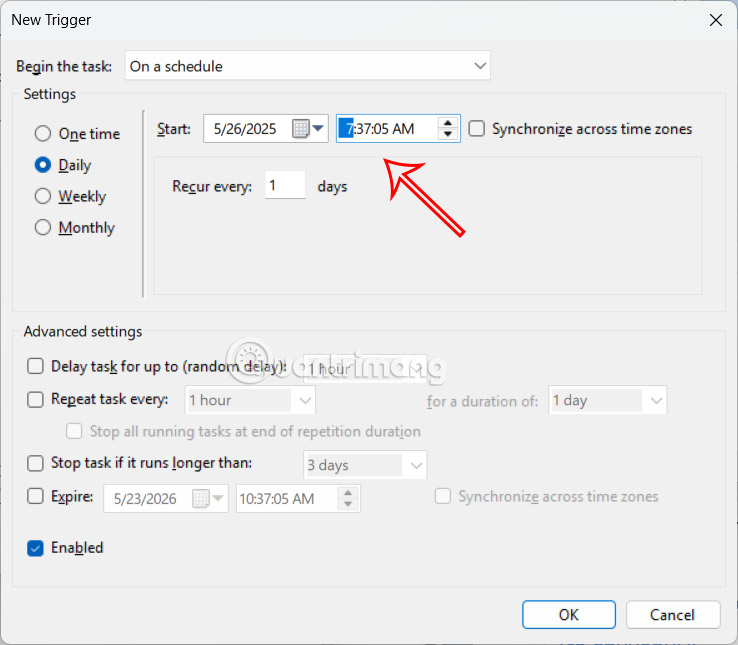Screen dimensions: 738x645
Task: Select the Weekly radio button
Action: (43, 196)
